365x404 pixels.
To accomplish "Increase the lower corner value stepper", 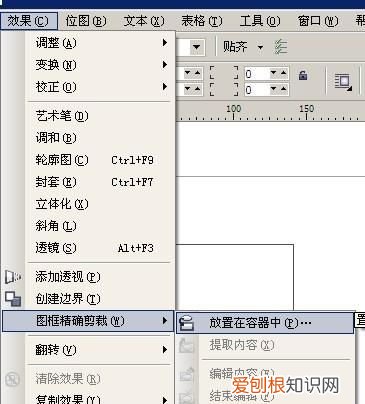I will coord(283,89).
